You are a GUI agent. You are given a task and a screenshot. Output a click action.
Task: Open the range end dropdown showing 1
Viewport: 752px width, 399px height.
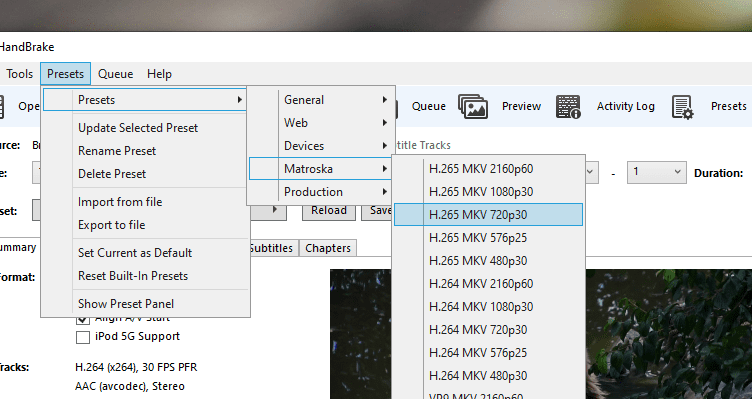[x=656, y=172]
